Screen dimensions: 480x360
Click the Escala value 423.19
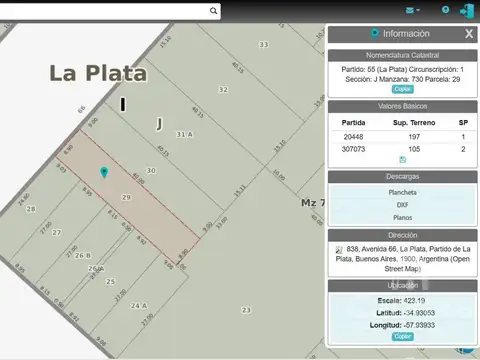(x=414, y=301)
